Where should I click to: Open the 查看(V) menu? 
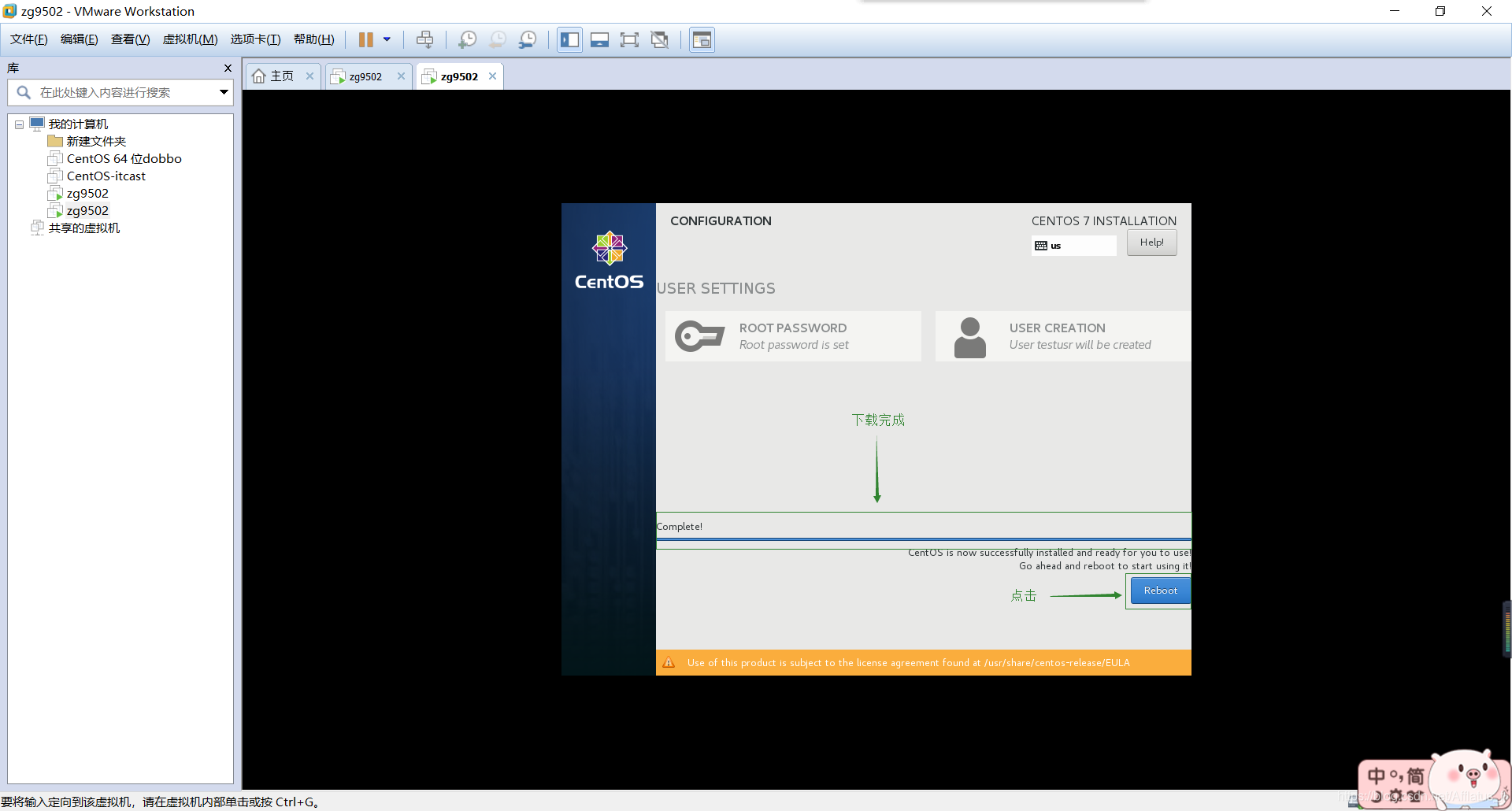[130, 39]
